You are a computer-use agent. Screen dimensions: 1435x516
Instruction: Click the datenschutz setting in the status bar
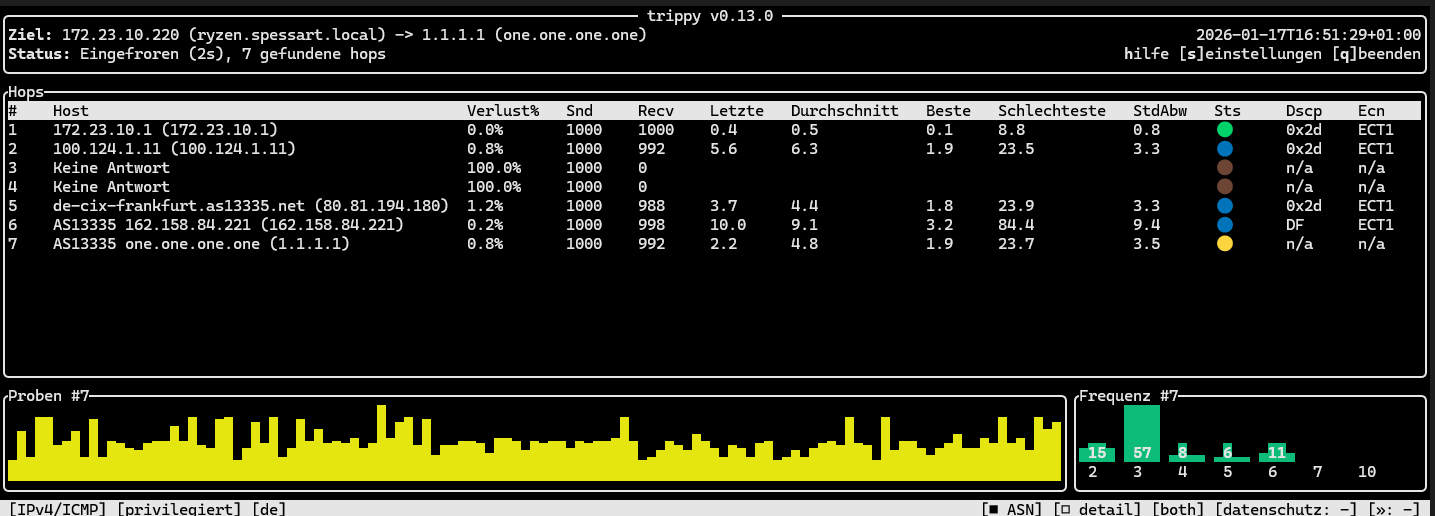tap(1287, 509)
